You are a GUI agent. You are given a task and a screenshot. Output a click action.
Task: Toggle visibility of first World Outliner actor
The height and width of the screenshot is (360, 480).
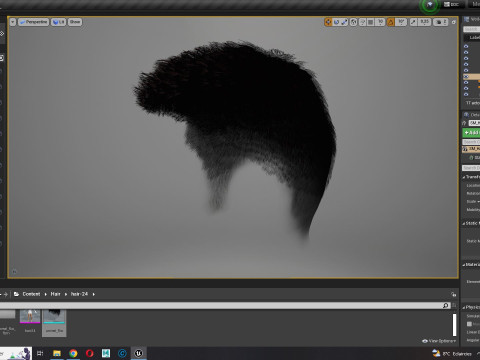pyautogui.click(x=466, y=46)
